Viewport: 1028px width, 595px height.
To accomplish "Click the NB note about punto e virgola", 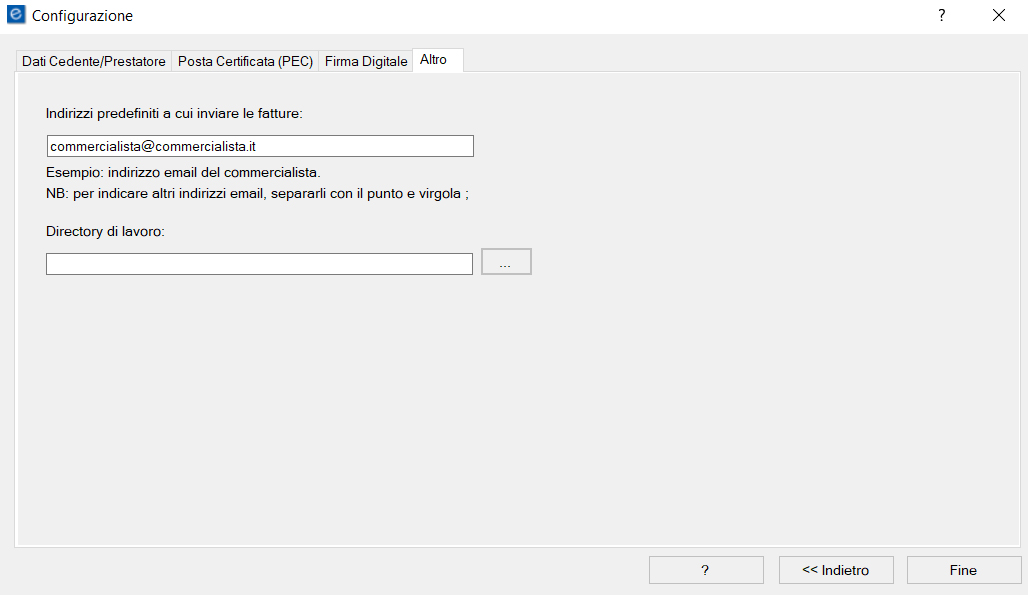I will pyautogui.click(x=257, y=194).
